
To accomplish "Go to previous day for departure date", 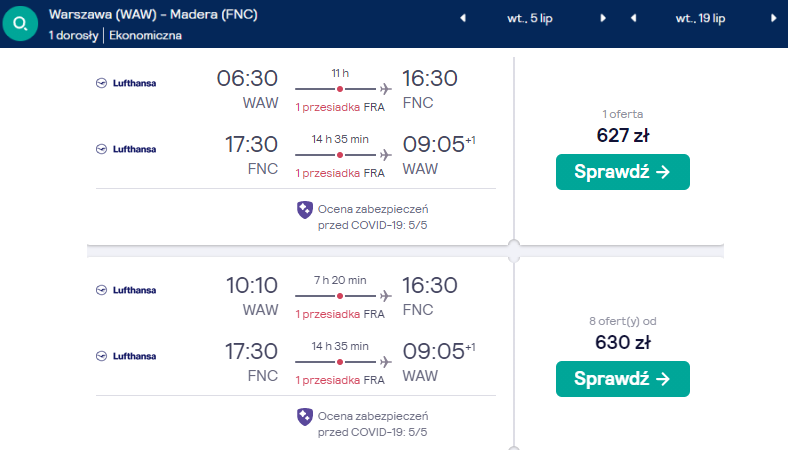I will pos(463,19).
